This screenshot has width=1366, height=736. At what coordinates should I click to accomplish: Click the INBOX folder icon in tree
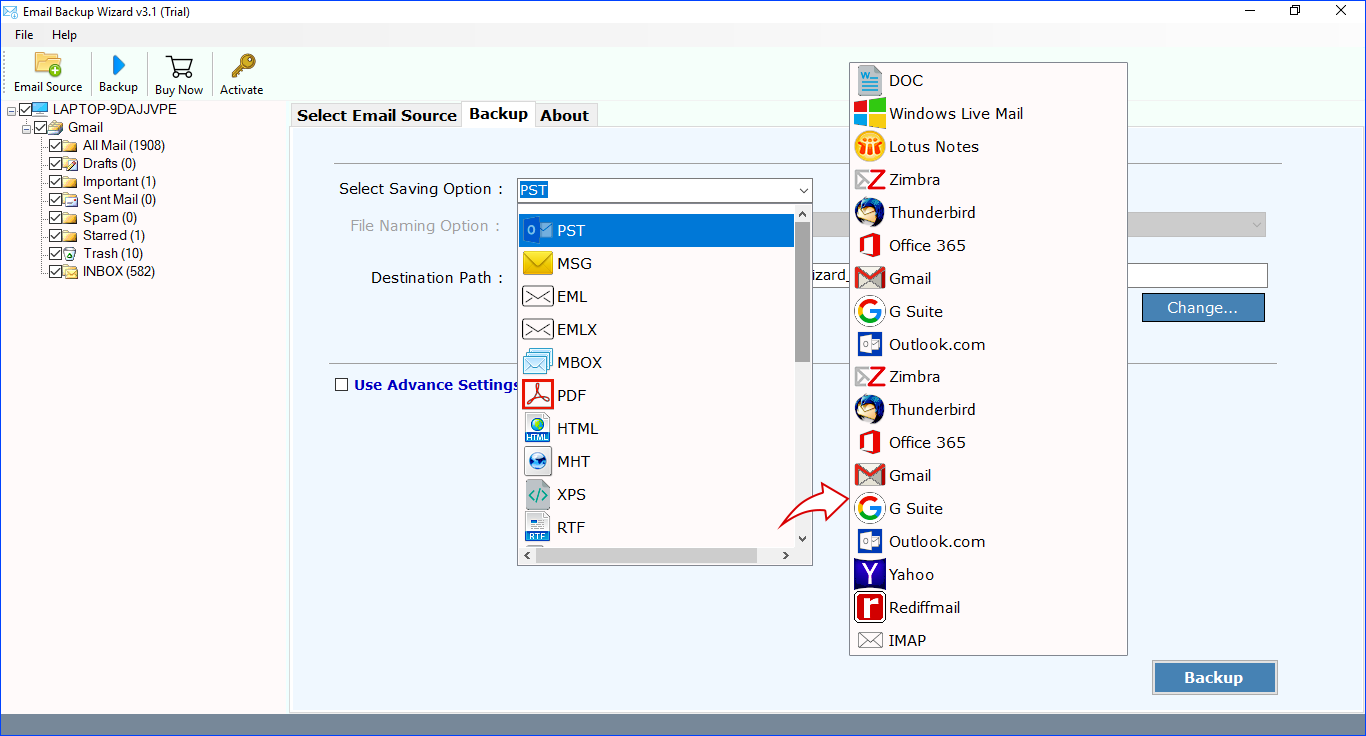pos(70,271)
